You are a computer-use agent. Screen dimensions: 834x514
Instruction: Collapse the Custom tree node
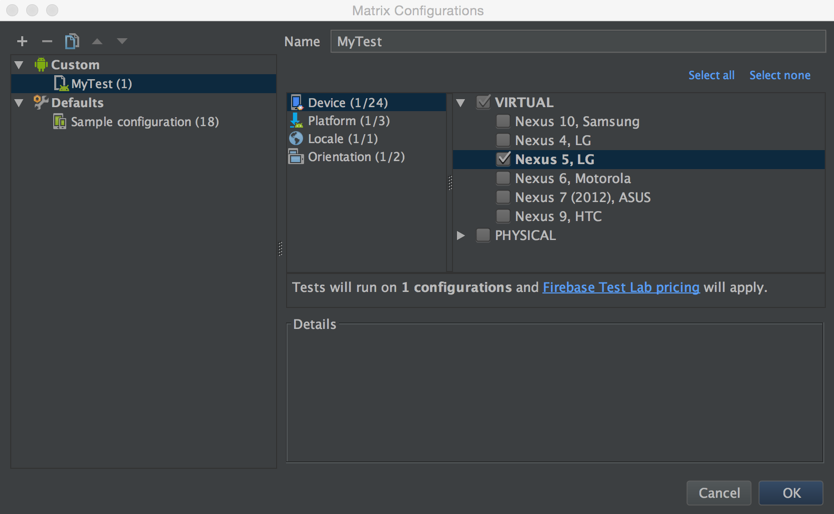pos(19,64)
